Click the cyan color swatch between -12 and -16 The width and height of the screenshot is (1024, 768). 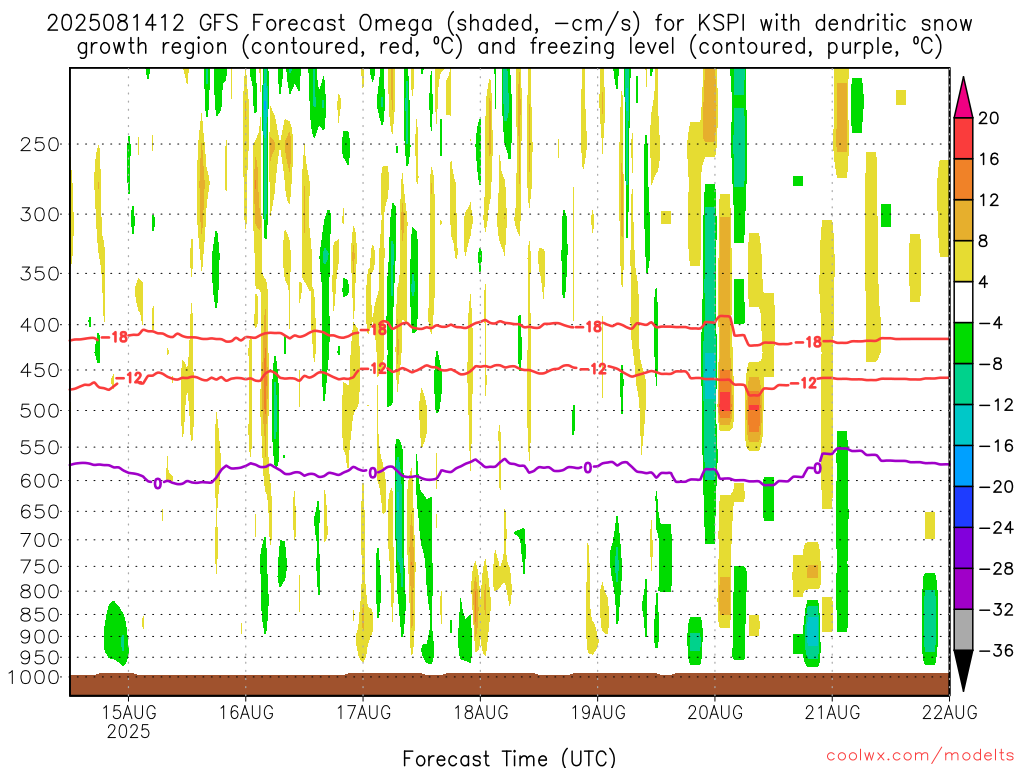tap(963, 425)
